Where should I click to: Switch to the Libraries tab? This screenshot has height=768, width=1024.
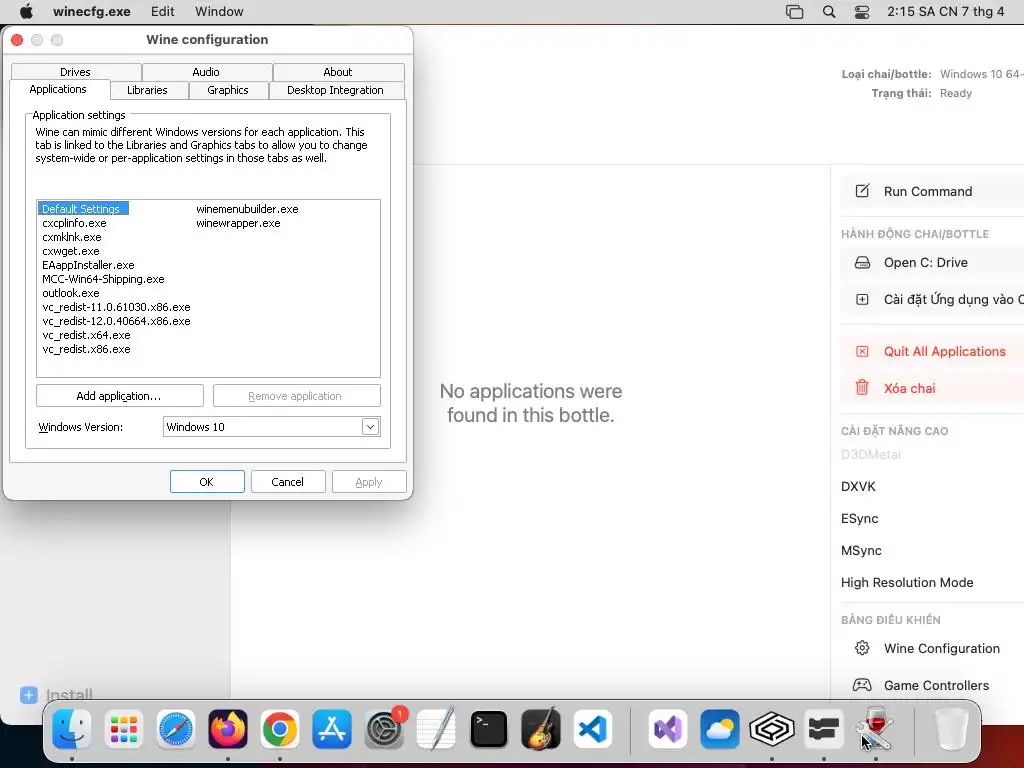pos(148,90)
